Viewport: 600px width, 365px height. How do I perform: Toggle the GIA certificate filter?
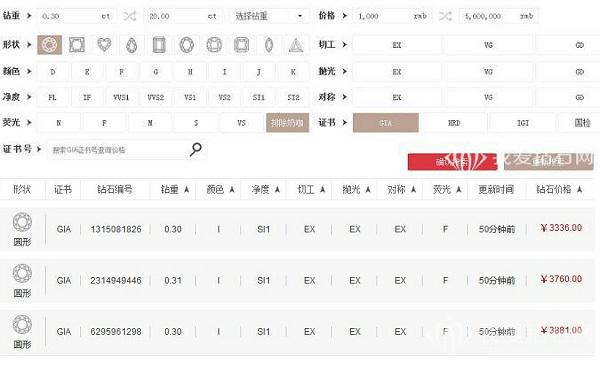tap(385, 123)
